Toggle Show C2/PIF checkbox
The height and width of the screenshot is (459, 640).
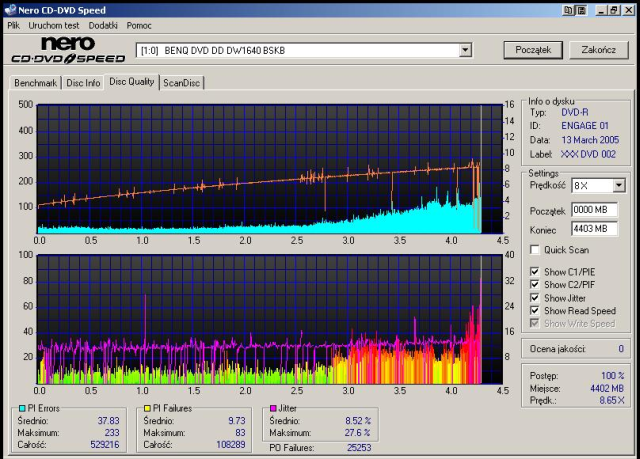pos(535,284)
